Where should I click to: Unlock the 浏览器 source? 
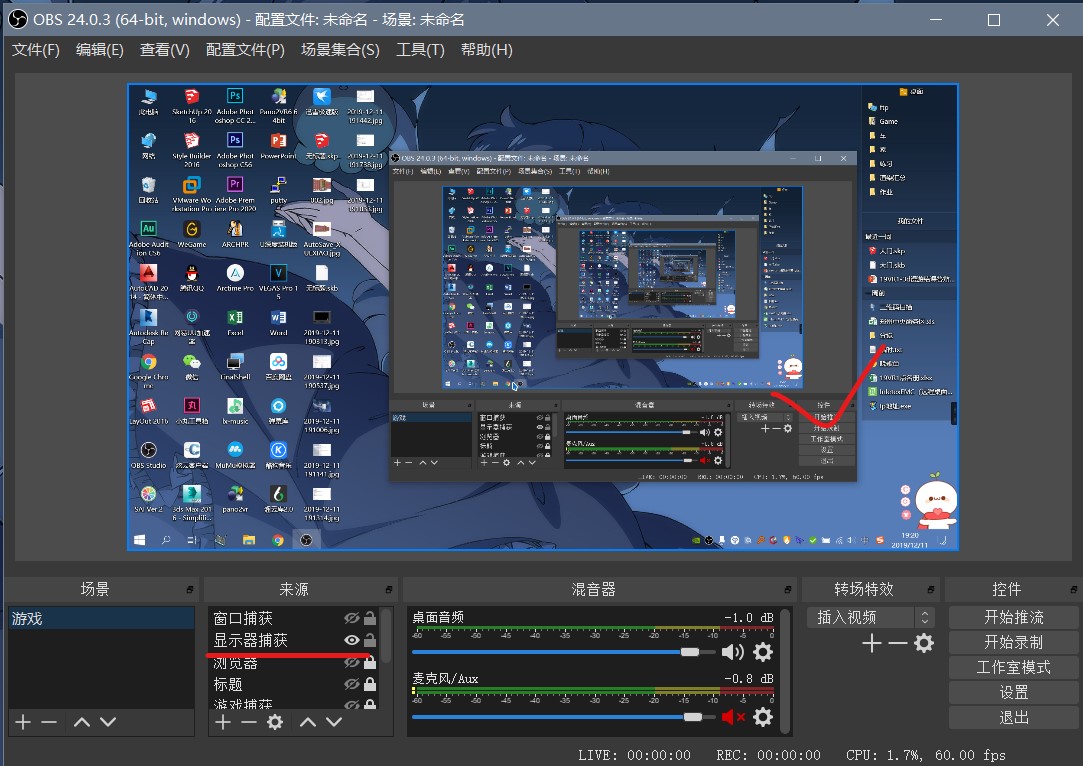pos(370,662)
